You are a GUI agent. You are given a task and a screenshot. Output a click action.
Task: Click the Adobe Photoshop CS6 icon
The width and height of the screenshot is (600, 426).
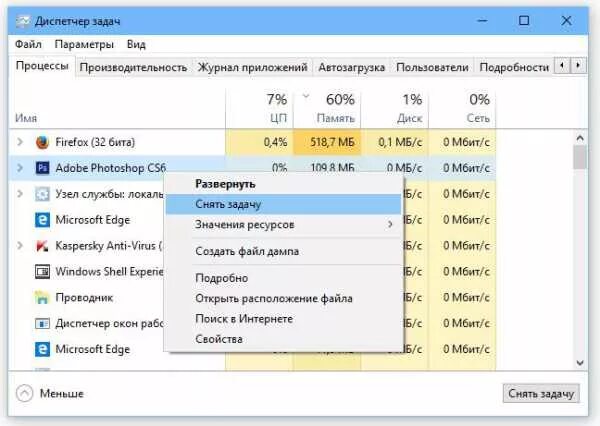click(x=42, y=168)
